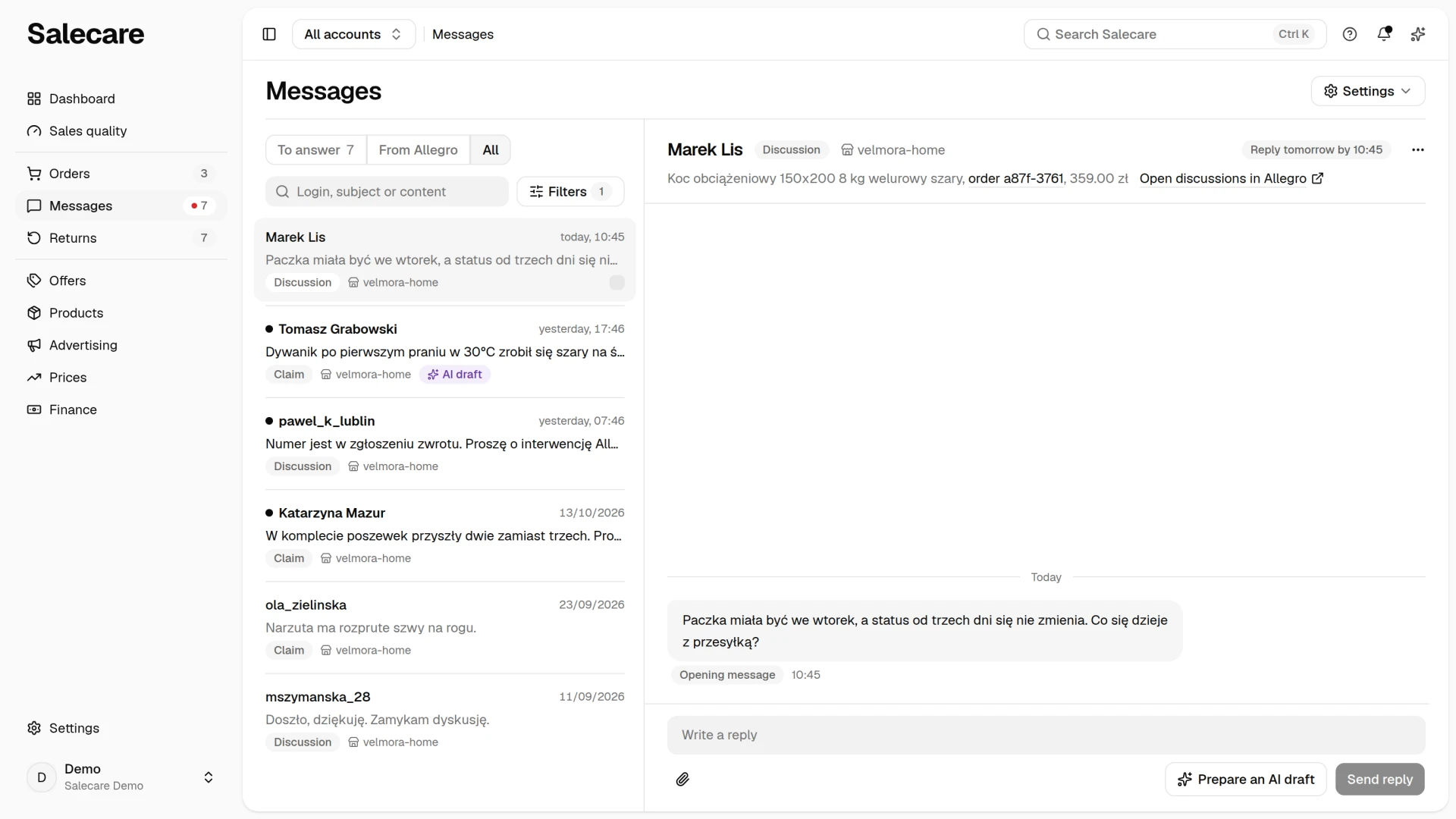This screenshot has height=819, width=1456.
Task: Click the Salecare logo
Action: click(x=86, y=34)
